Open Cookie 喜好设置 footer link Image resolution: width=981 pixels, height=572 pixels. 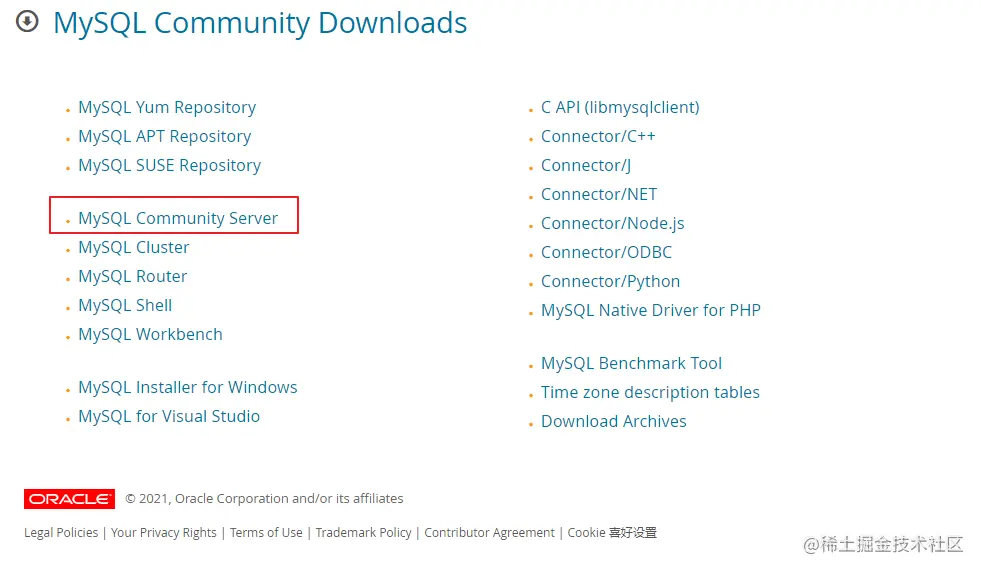pos(612,533)
